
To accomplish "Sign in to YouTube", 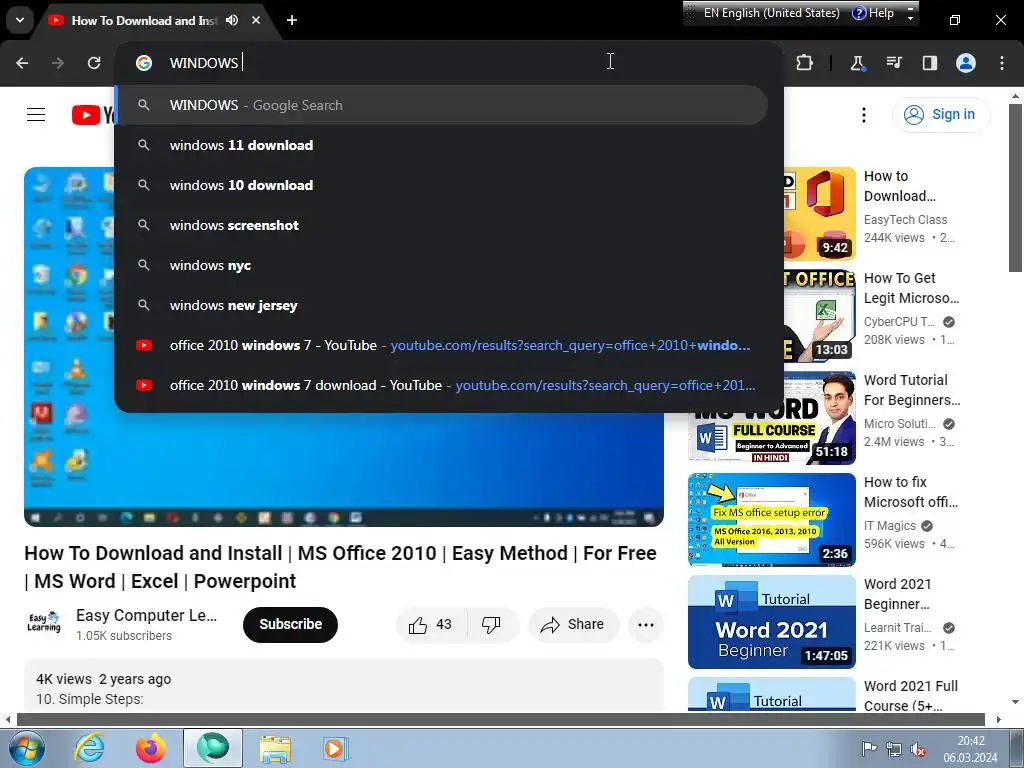I will coord(940,115).
